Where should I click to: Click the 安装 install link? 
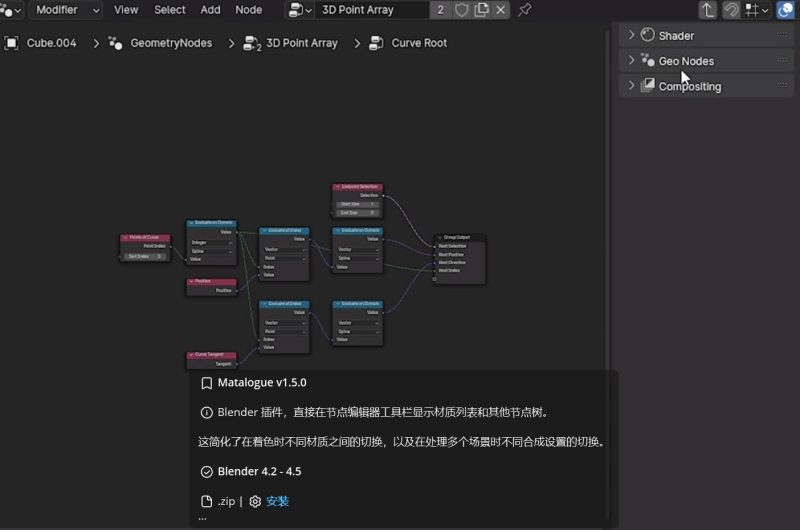[277, 501]
